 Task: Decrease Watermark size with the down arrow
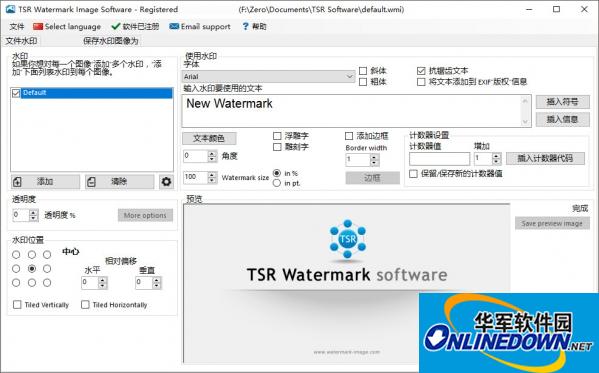(x=212, y=180)
